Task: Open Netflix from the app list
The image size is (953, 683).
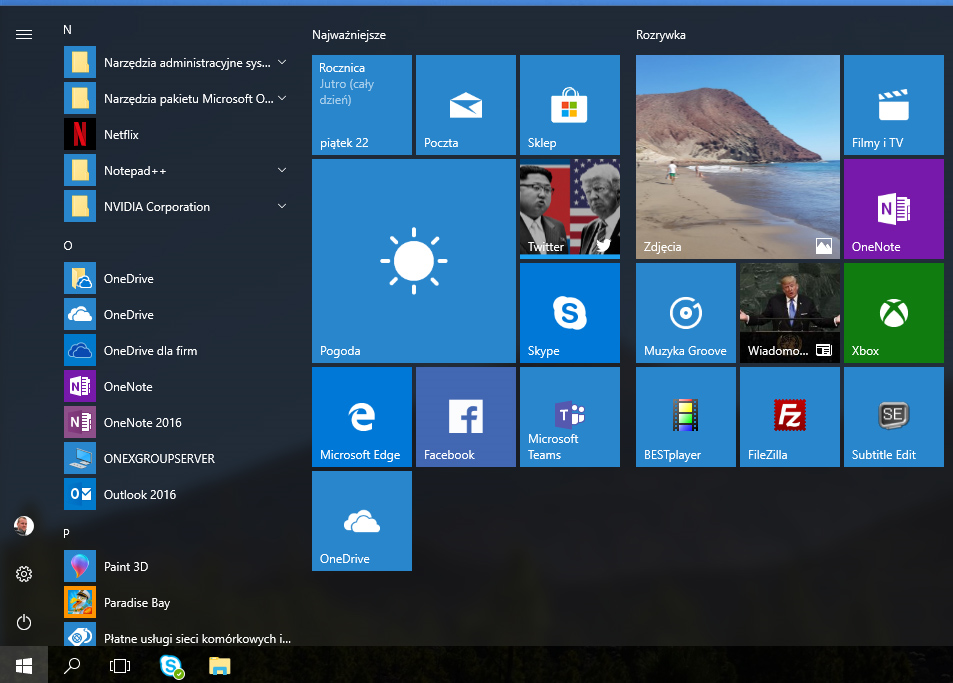Action: click(x=177, y=134)
